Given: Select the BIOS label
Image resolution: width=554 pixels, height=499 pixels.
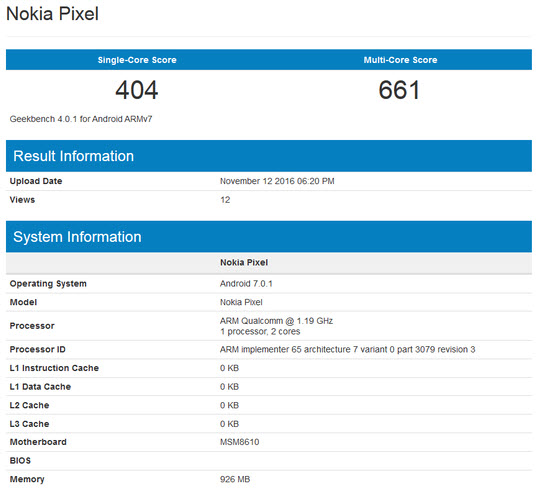Looking at the screenshot, I should click(20, 460).
